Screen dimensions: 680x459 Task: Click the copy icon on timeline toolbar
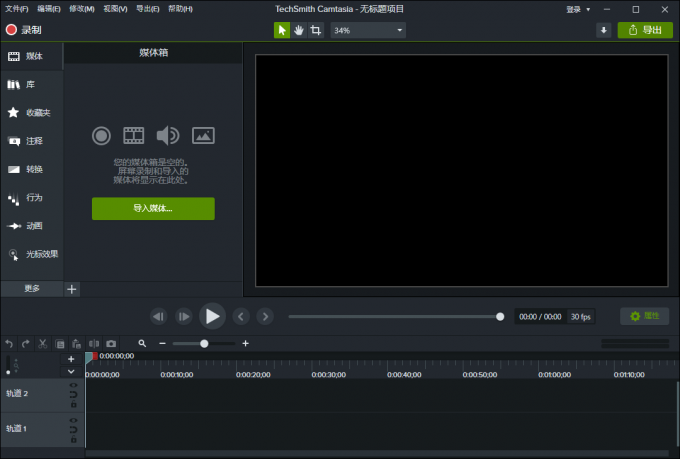[60, 344]
